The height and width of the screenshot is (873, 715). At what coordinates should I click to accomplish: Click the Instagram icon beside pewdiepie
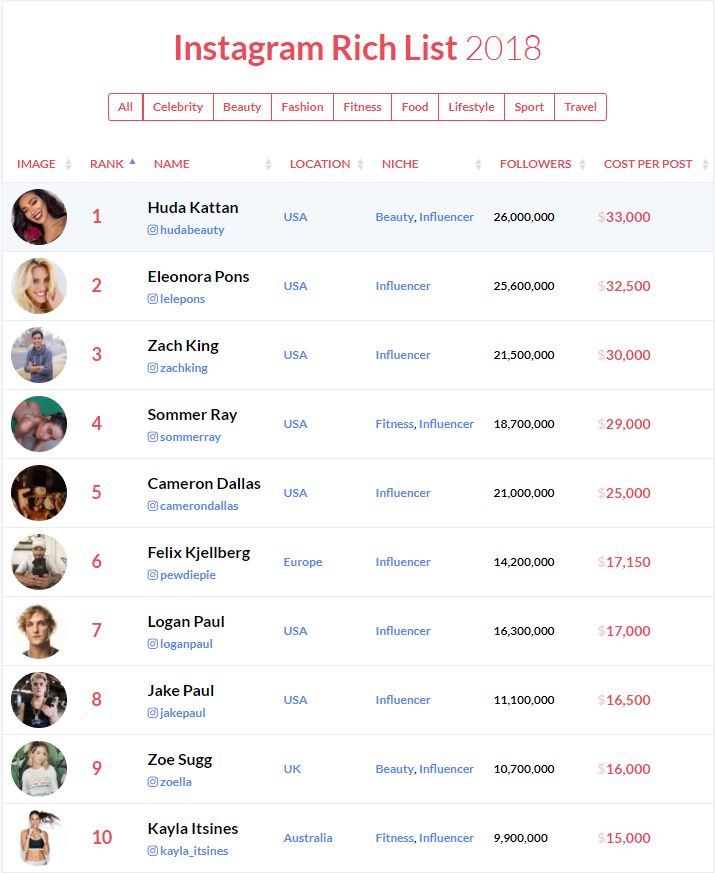[153, 575]
